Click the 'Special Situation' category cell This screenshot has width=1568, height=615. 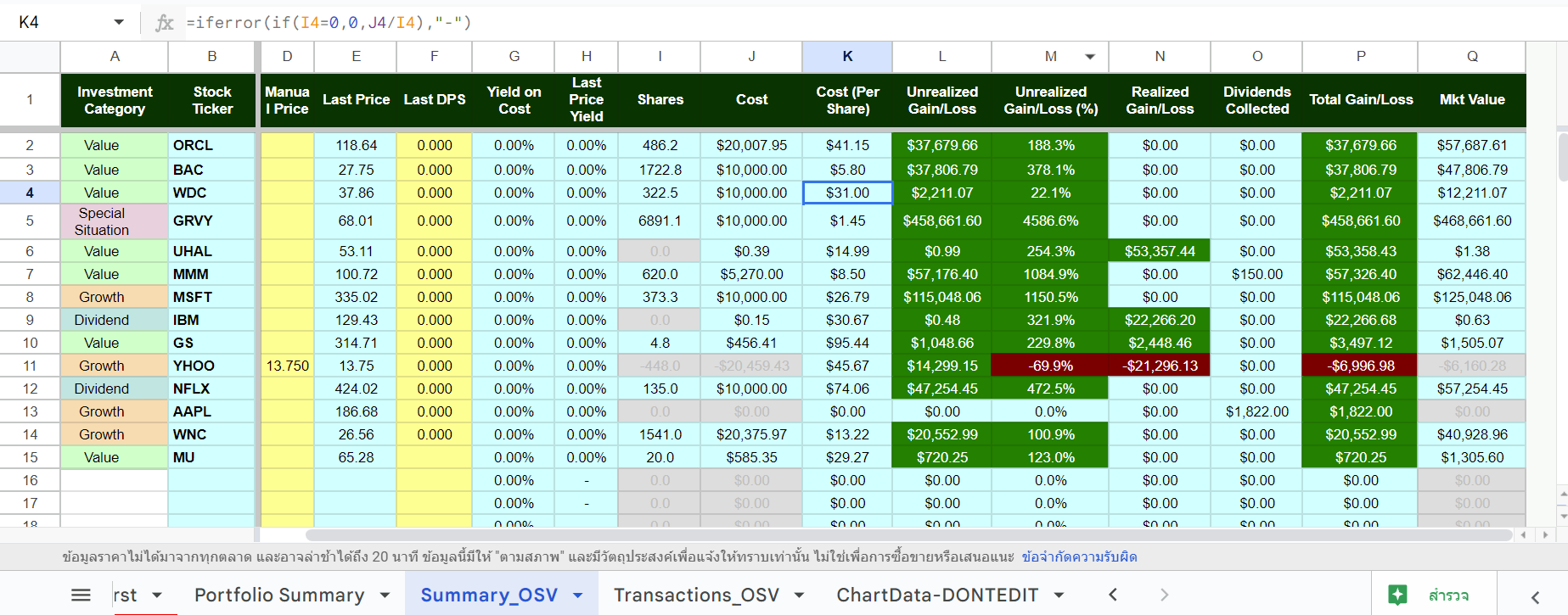pos(115,221)
